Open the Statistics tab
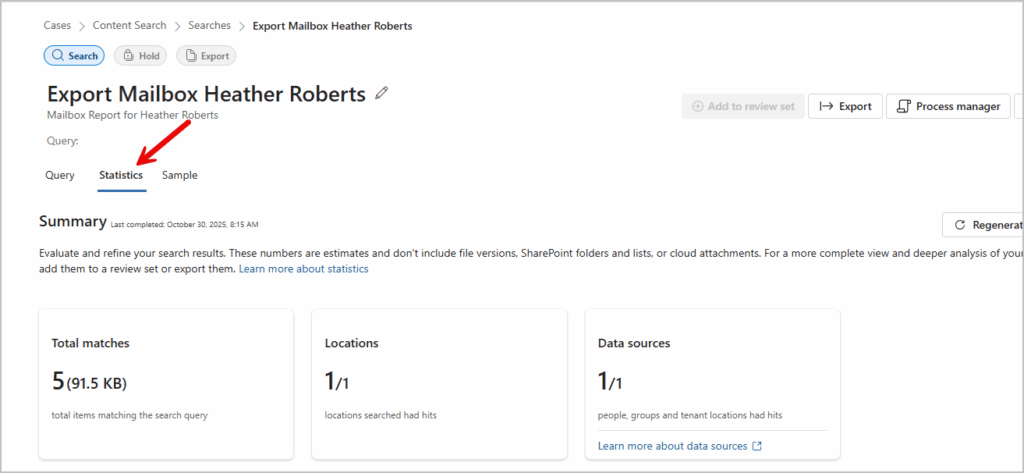The image size is (1024, 473). click(x=121, y=175)
